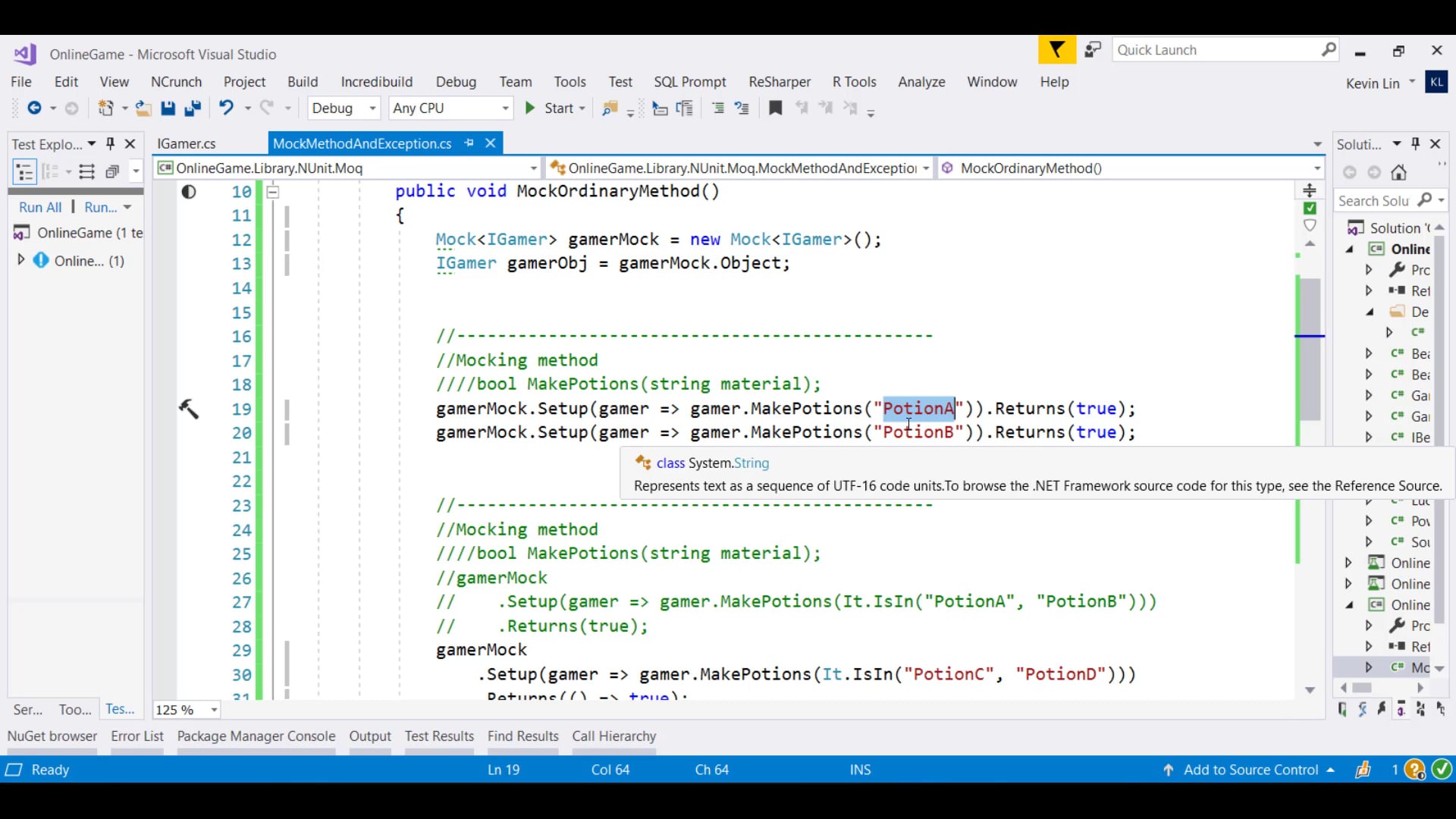The height and width of the screenshot is (819, 1456).
Task: Toggle hierarchy view in Test Explorer
Action: tap(24, 172)
